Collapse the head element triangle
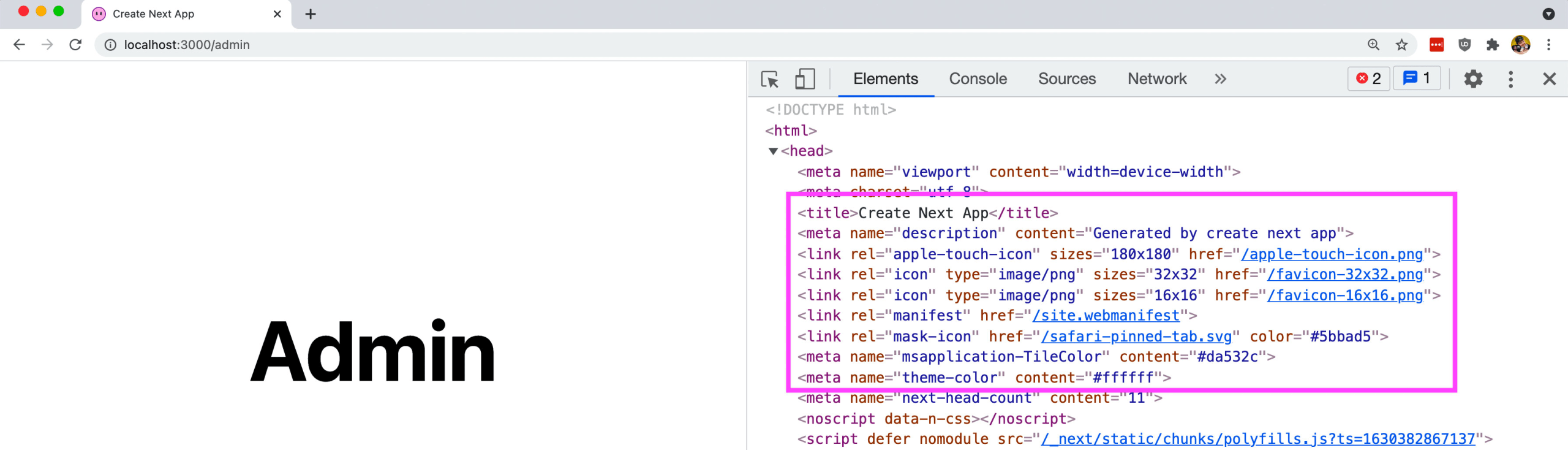1568x450 pixels. pyautogui.click(x=773, y=151)
